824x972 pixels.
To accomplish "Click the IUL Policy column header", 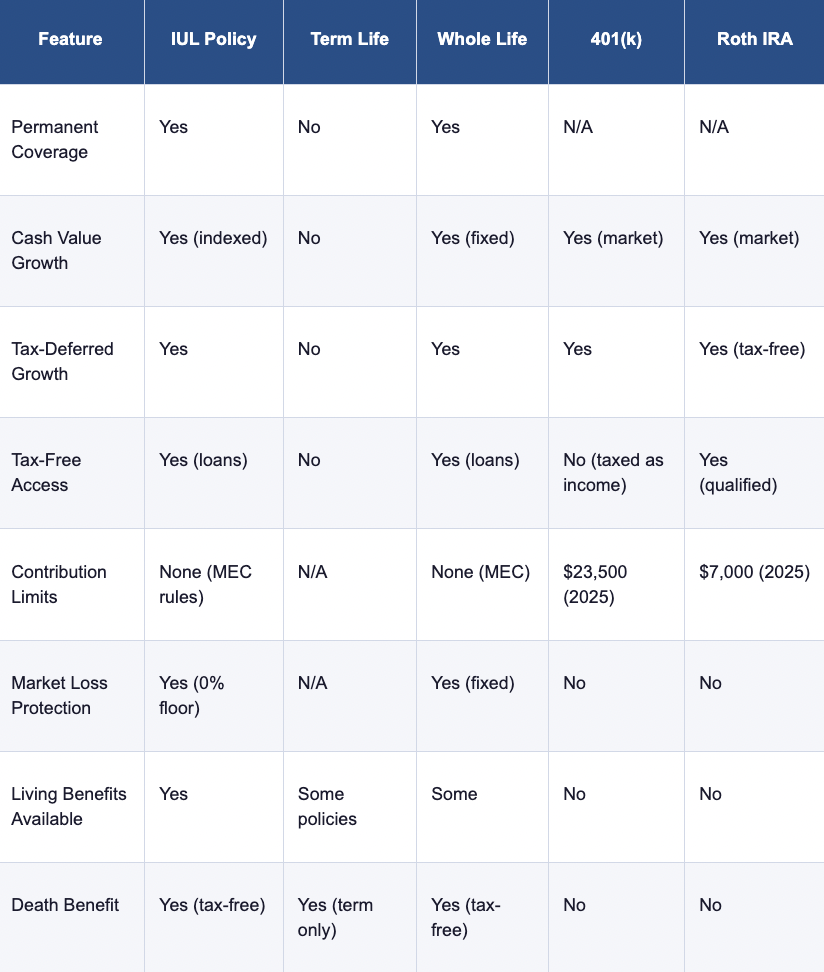I will pos(213,40).
